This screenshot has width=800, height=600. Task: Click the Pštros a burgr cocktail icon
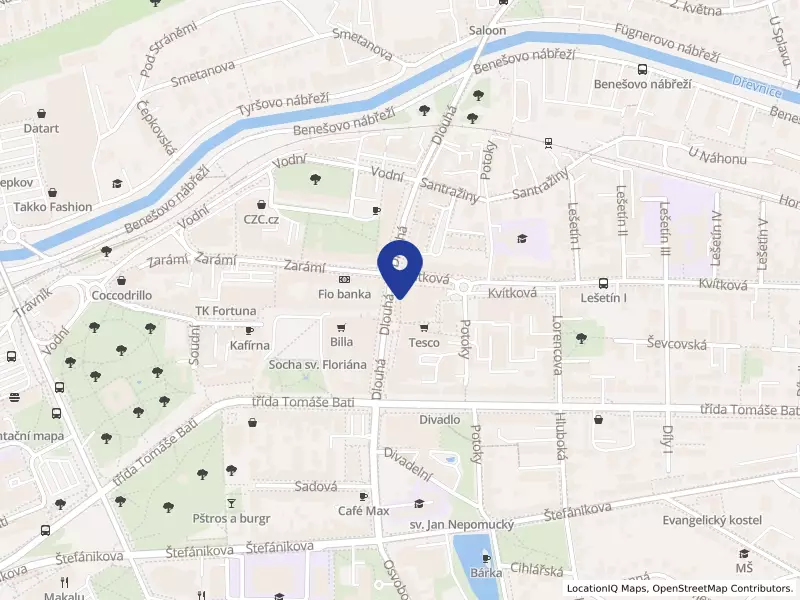[231, 503]
